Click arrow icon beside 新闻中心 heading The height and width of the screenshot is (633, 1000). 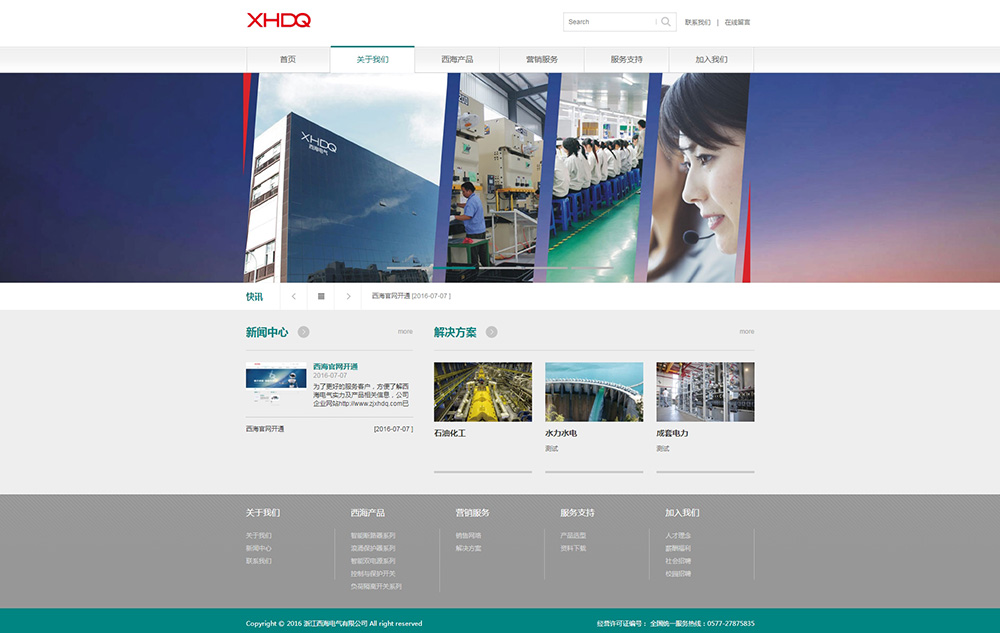[x=303, y=332]
